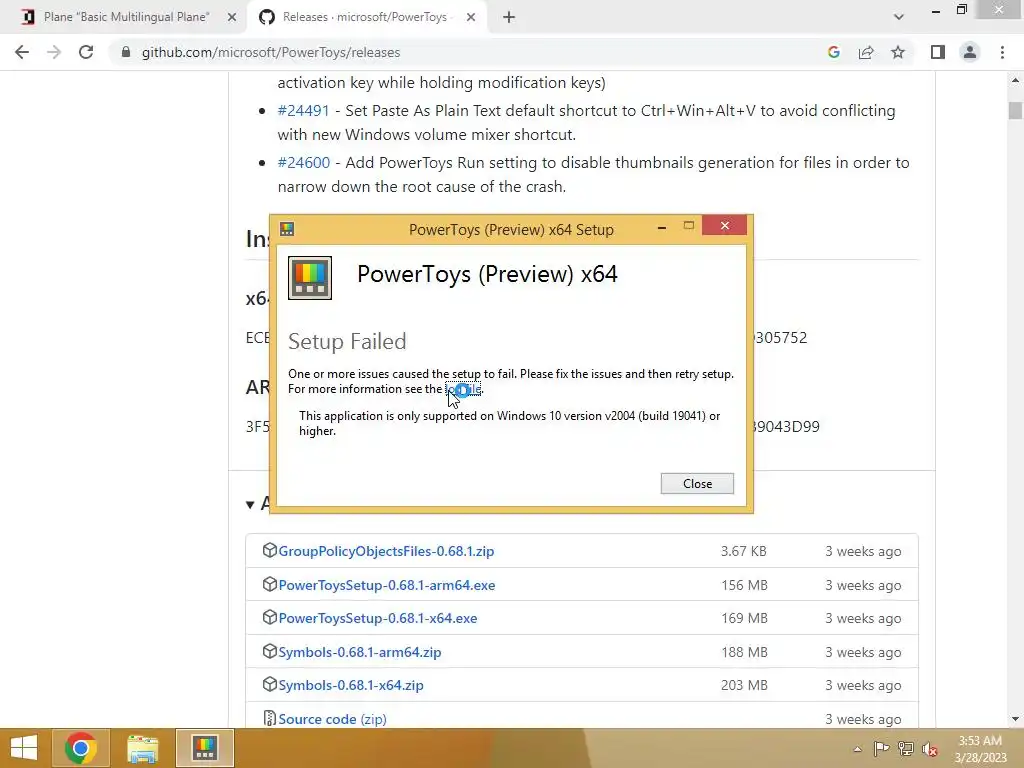Open the Chrome side panel

click(938, 52)
